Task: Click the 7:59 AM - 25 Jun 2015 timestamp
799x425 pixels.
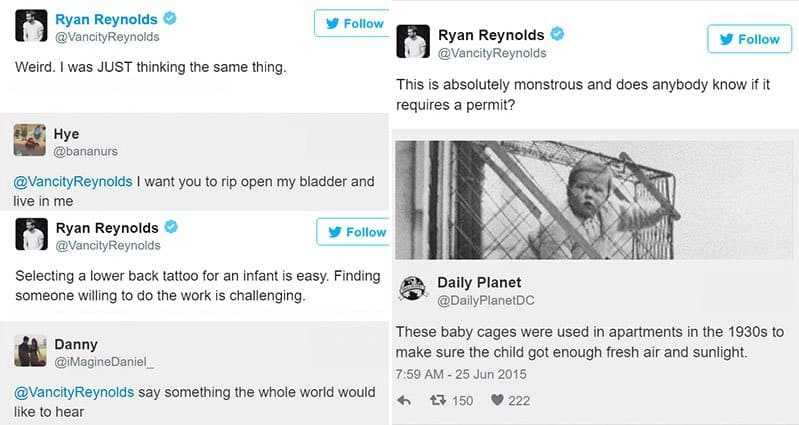Action: 468,374
